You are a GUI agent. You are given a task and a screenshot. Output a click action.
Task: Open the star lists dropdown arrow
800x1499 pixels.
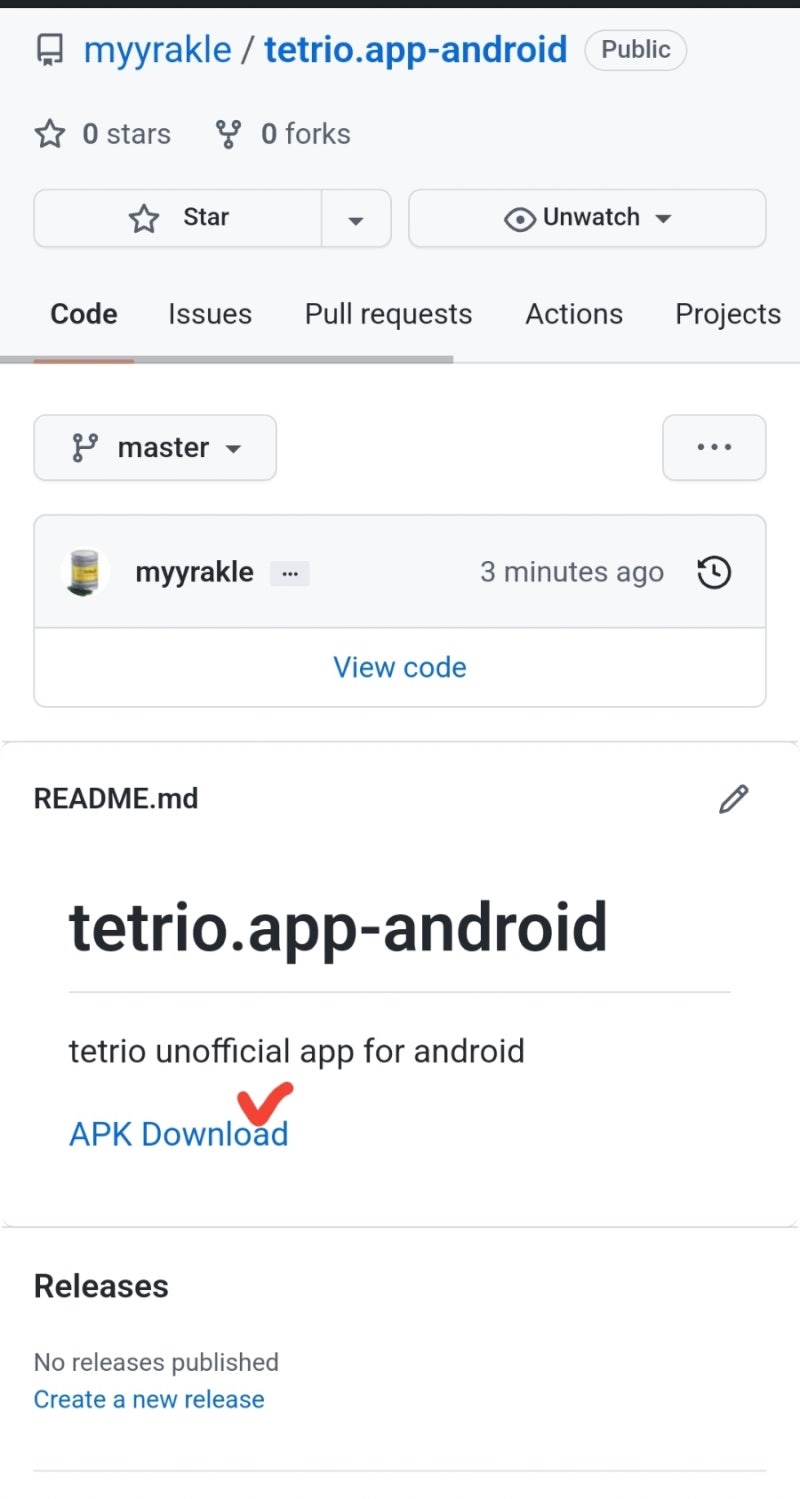[x=355, y=219]
